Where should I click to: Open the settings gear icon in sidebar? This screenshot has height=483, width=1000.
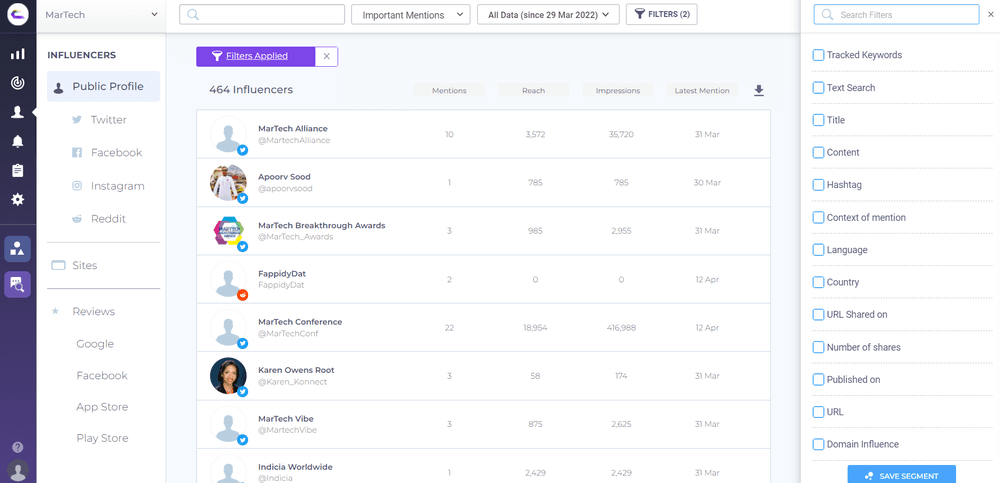18,200
